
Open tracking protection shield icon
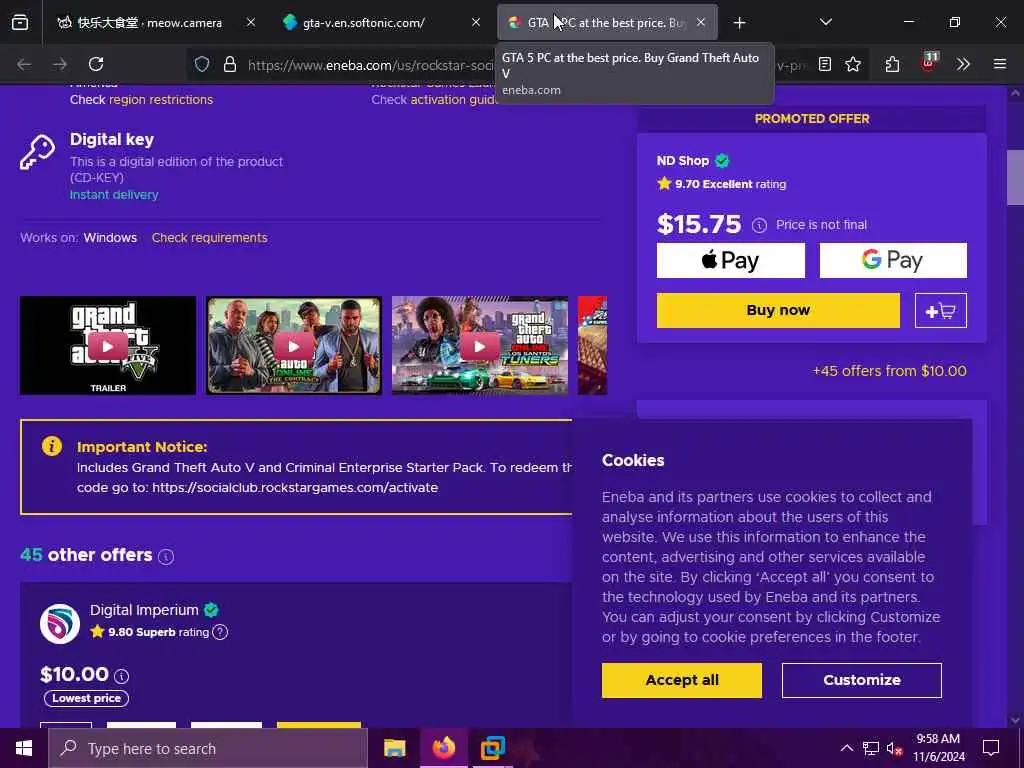202,64
